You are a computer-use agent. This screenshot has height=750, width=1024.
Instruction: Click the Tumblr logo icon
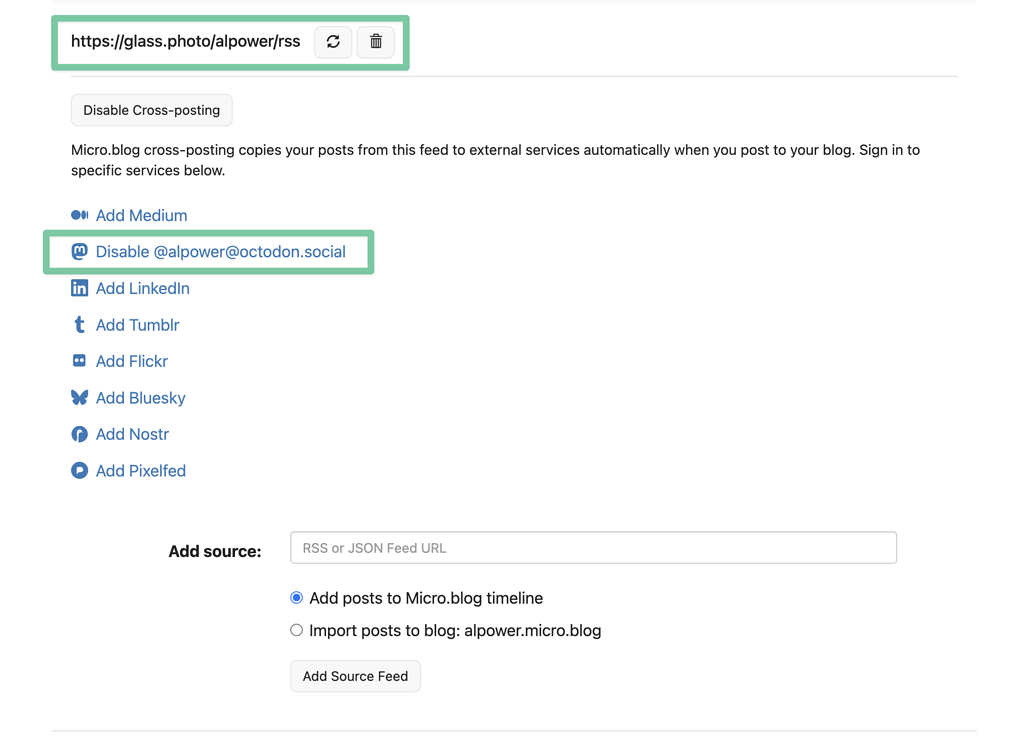(80, 325)
